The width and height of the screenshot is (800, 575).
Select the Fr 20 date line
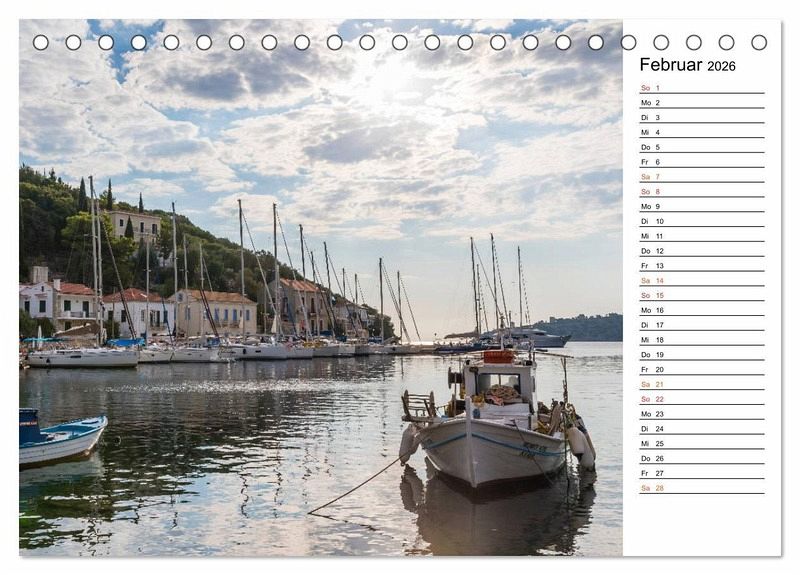(x=701, y=369)
